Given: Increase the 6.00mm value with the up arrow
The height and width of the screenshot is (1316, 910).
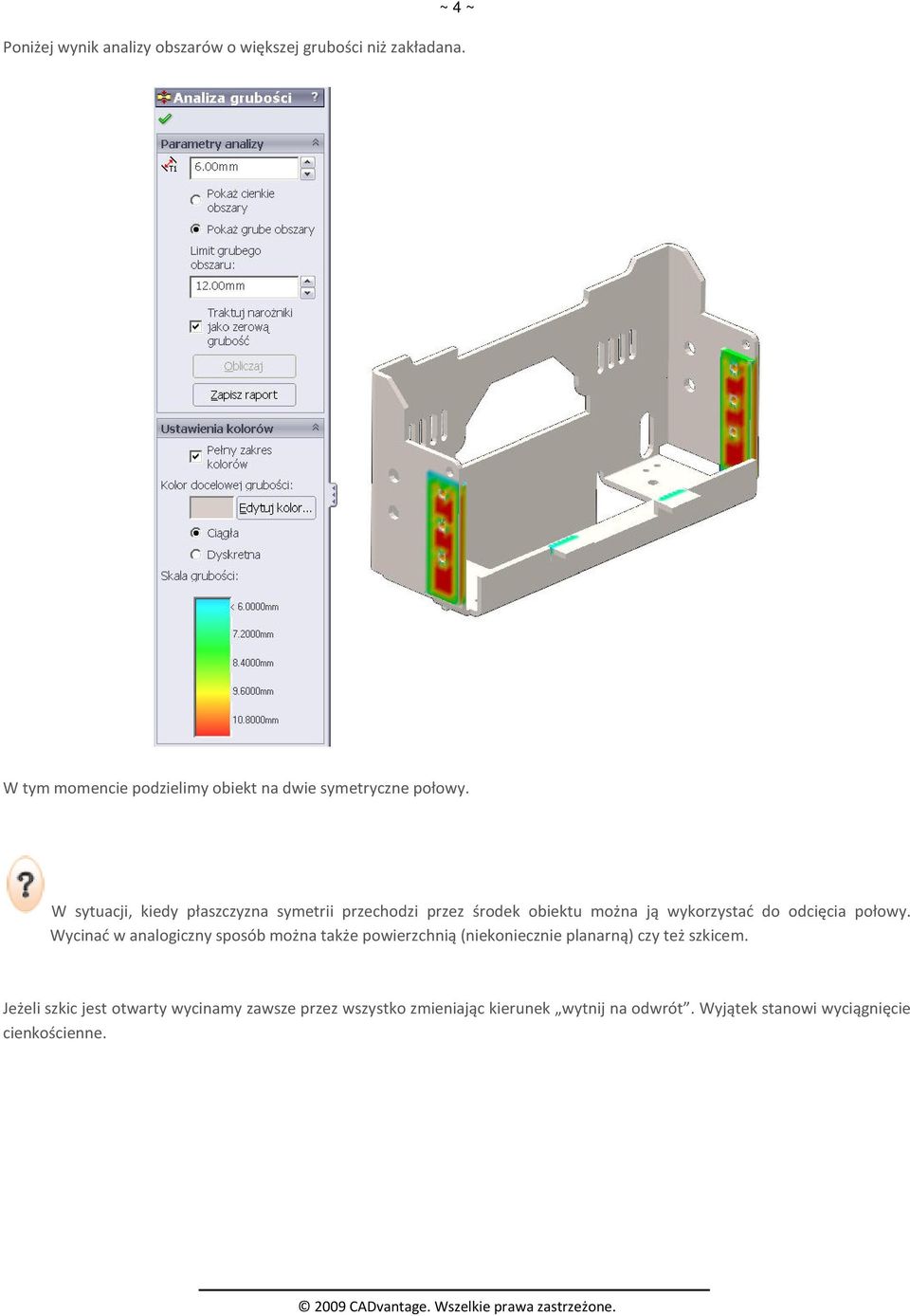Looking at the screenshot, I should tap(307, 162).
